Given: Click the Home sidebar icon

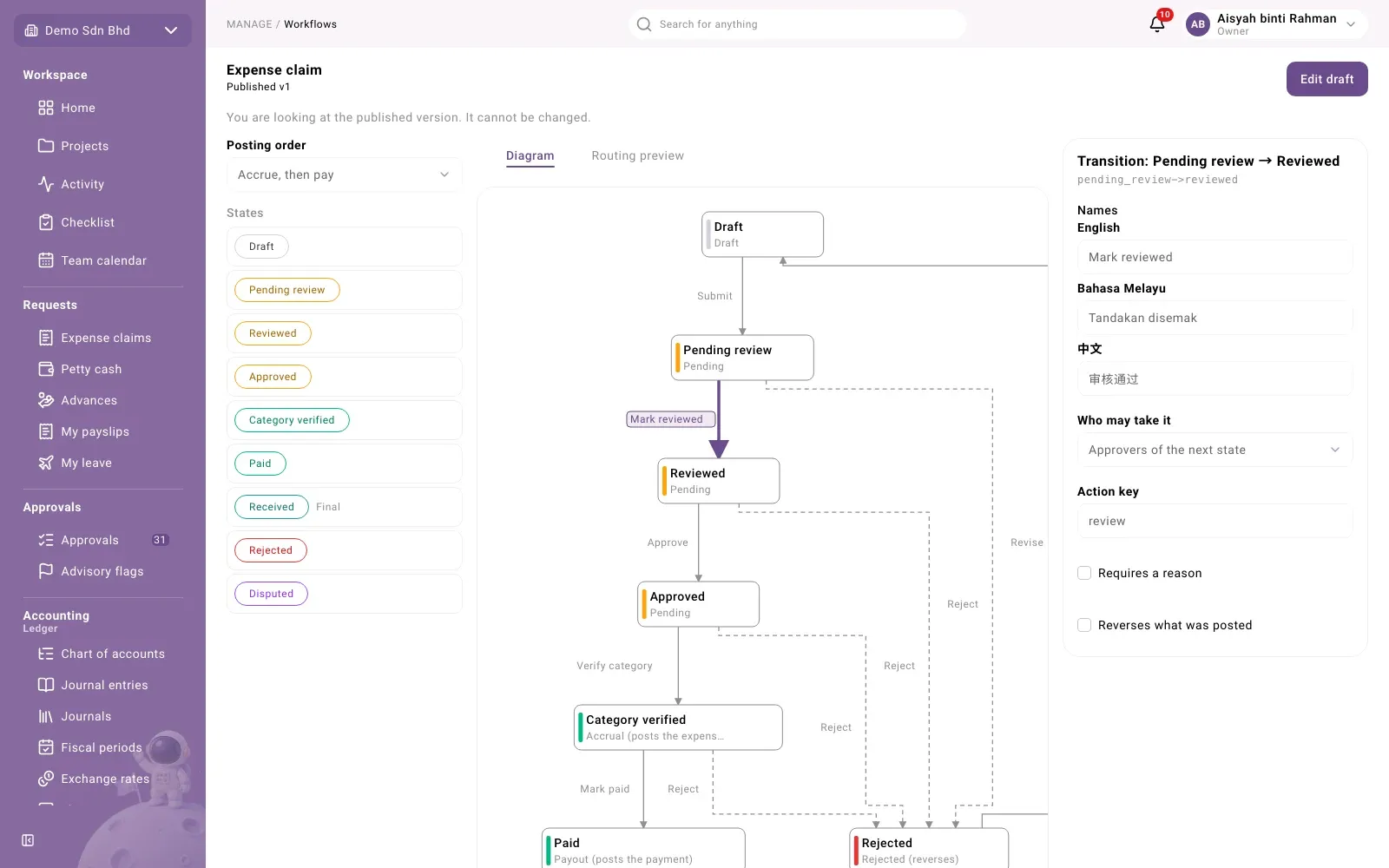Looking at the screenshot, I should point(46,108).
